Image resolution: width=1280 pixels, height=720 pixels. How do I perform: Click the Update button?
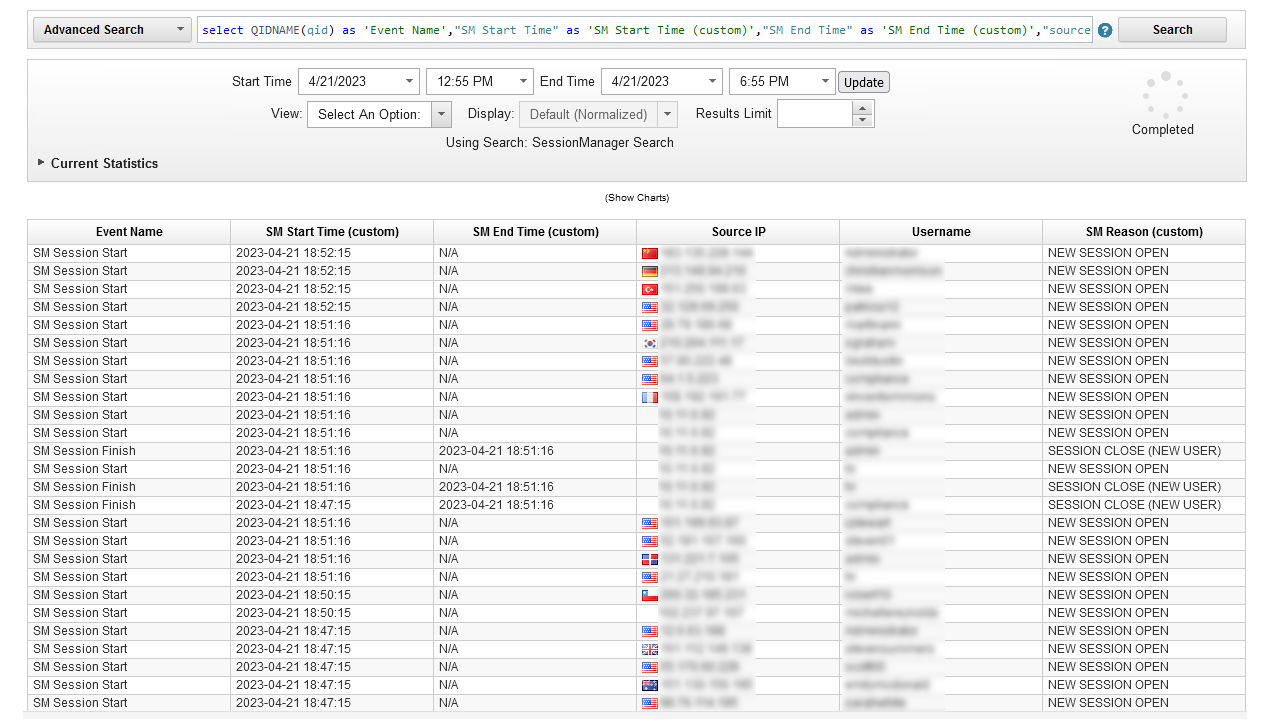click(863, 82)
